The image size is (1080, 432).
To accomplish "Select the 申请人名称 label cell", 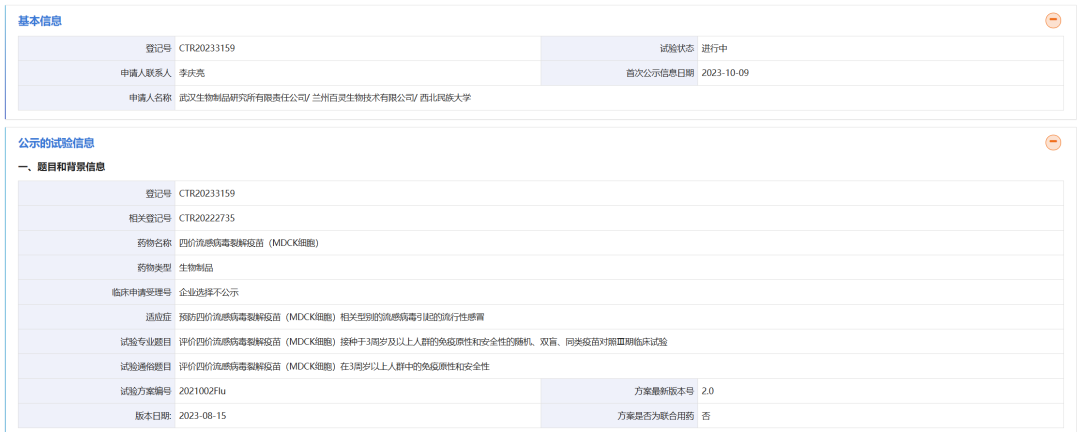I will point(96,98).
